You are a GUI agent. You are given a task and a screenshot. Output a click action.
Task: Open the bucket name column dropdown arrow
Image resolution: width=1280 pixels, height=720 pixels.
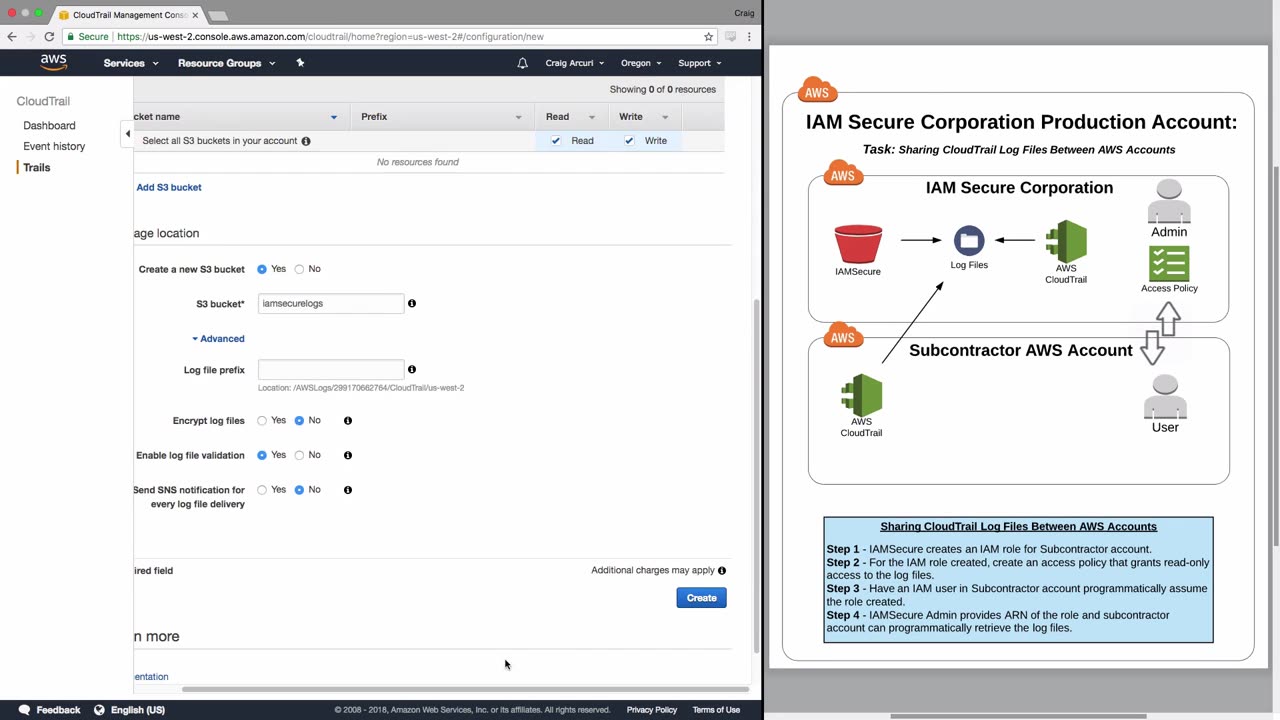click(334, 117)
